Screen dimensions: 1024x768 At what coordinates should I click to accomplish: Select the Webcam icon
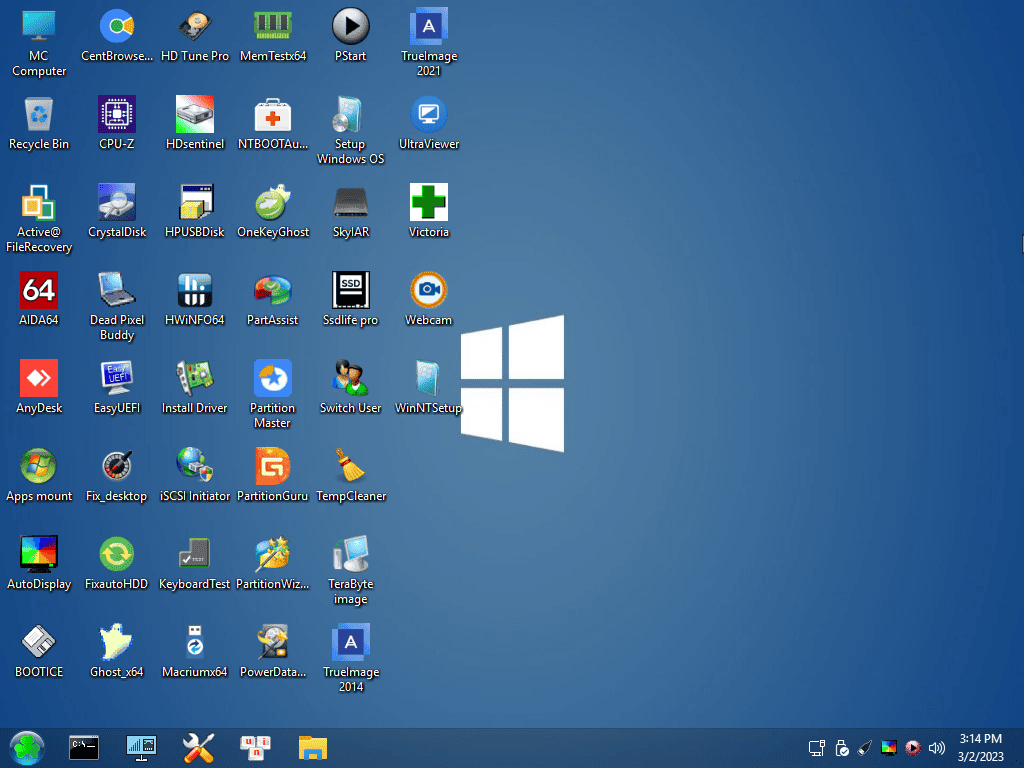tap(429, 290)
